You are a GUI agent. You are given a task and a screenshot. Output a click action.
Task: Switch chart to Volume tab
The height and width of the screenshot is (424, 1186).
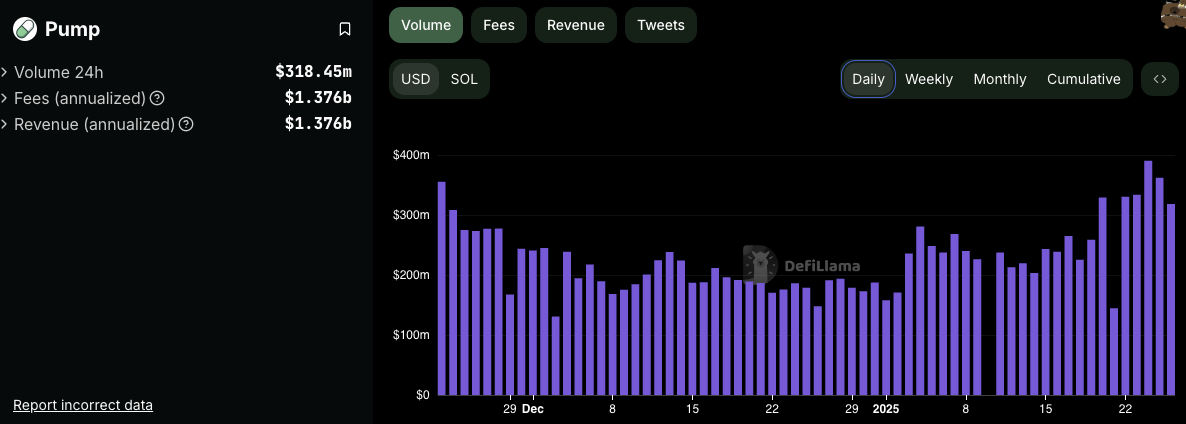[426, 25]
